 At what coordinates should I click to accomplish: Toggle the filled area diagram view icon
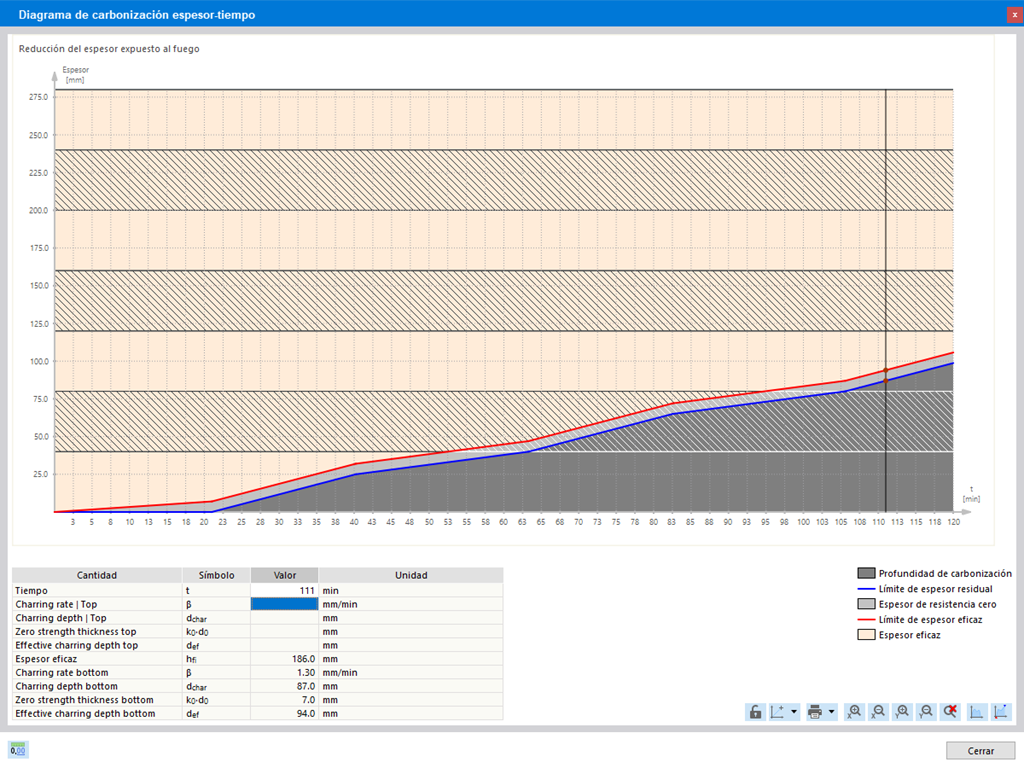coord(976,712)
